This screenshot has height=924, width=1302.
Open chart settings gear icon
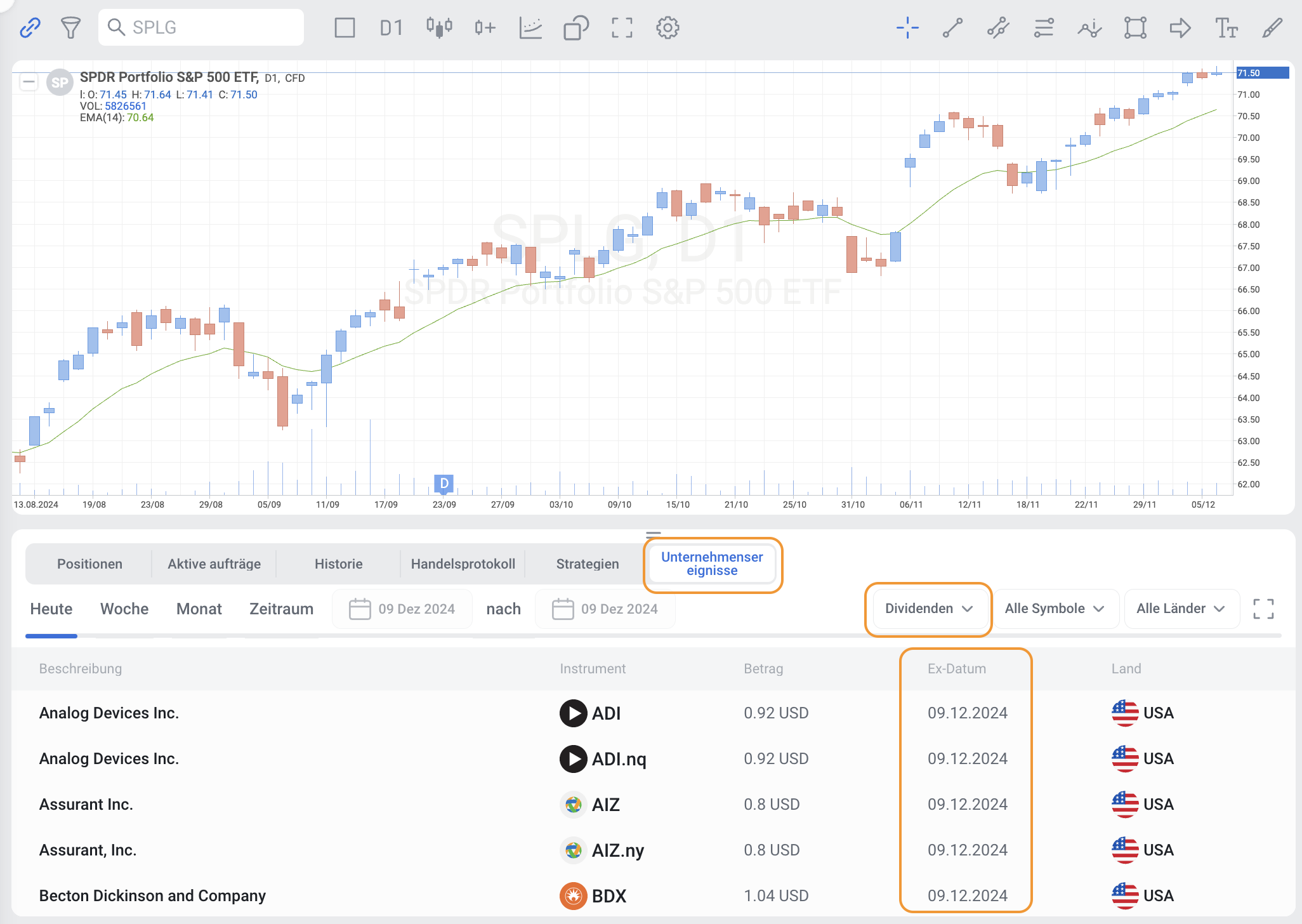click(667, 27)
